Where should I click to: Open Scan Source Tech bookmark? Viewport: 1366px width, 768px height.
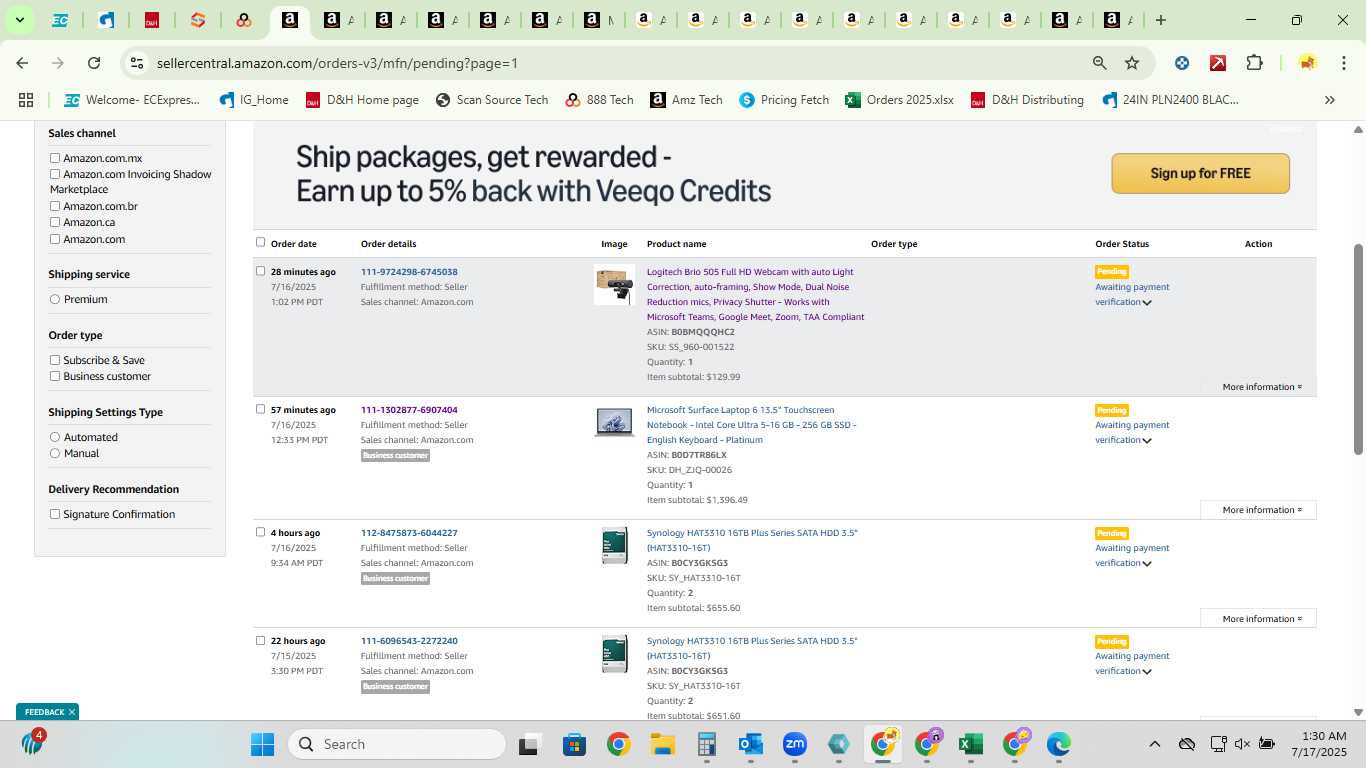tap(492, 100)
